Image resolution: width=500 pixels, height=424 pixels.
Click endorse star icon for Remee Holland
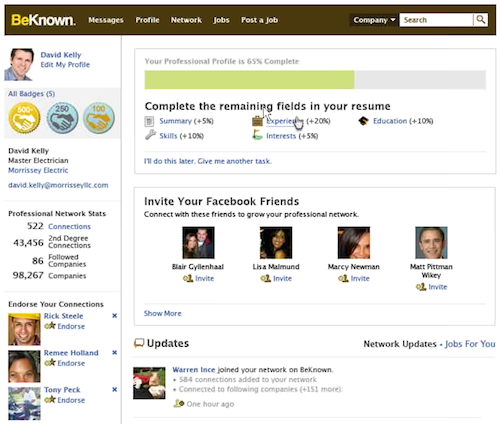[x=50, y=362]
